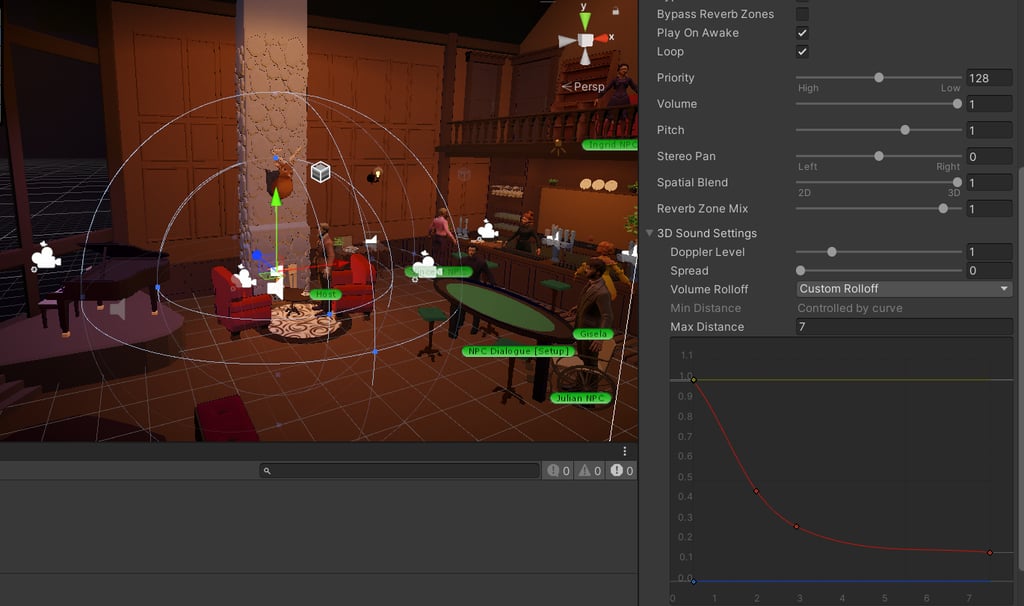The height and width of the screenshot is (606, 1024).
Task: Open the console panel three-dot menu
Action: (x=625, y=451)
